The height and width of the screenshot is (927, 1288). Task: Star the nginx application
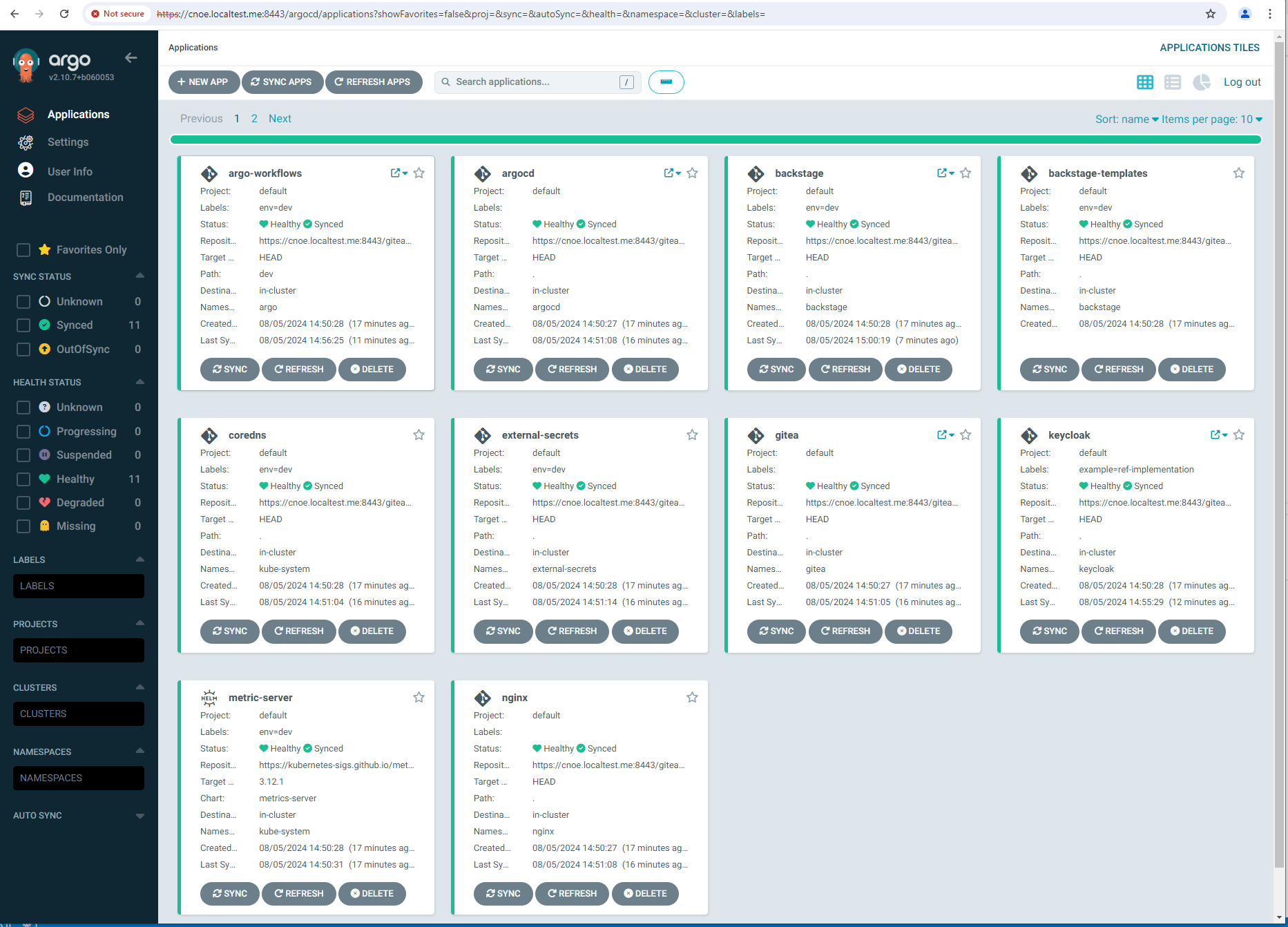point(692,698)
